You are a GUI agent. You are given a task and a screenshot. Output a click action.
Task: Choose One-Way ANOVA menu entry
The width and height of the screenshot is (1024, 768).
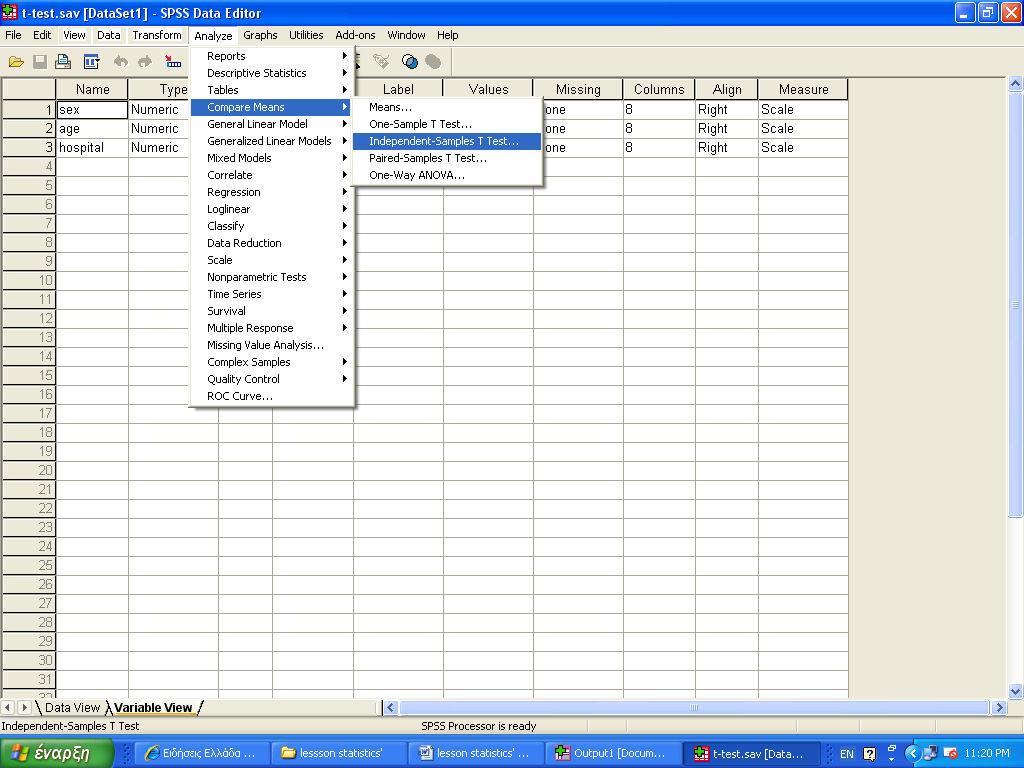[447, 175]
